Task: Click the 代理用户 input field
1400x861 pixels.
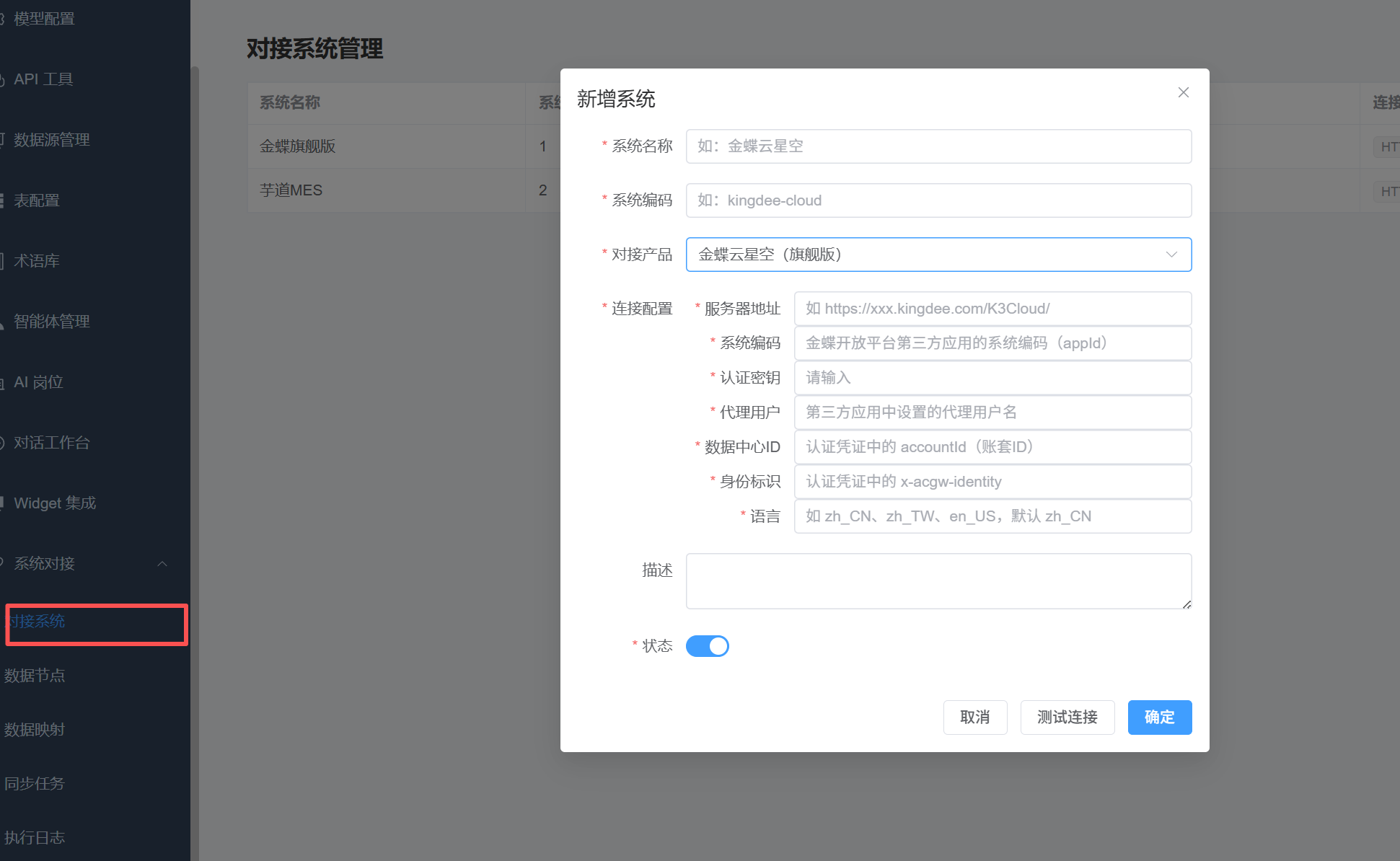Action: [992, 412]
